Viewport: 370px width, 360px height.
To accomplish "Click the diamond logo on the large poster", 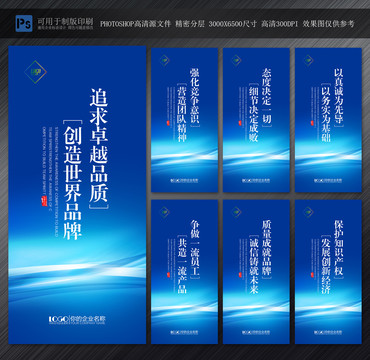I will 36,72.
